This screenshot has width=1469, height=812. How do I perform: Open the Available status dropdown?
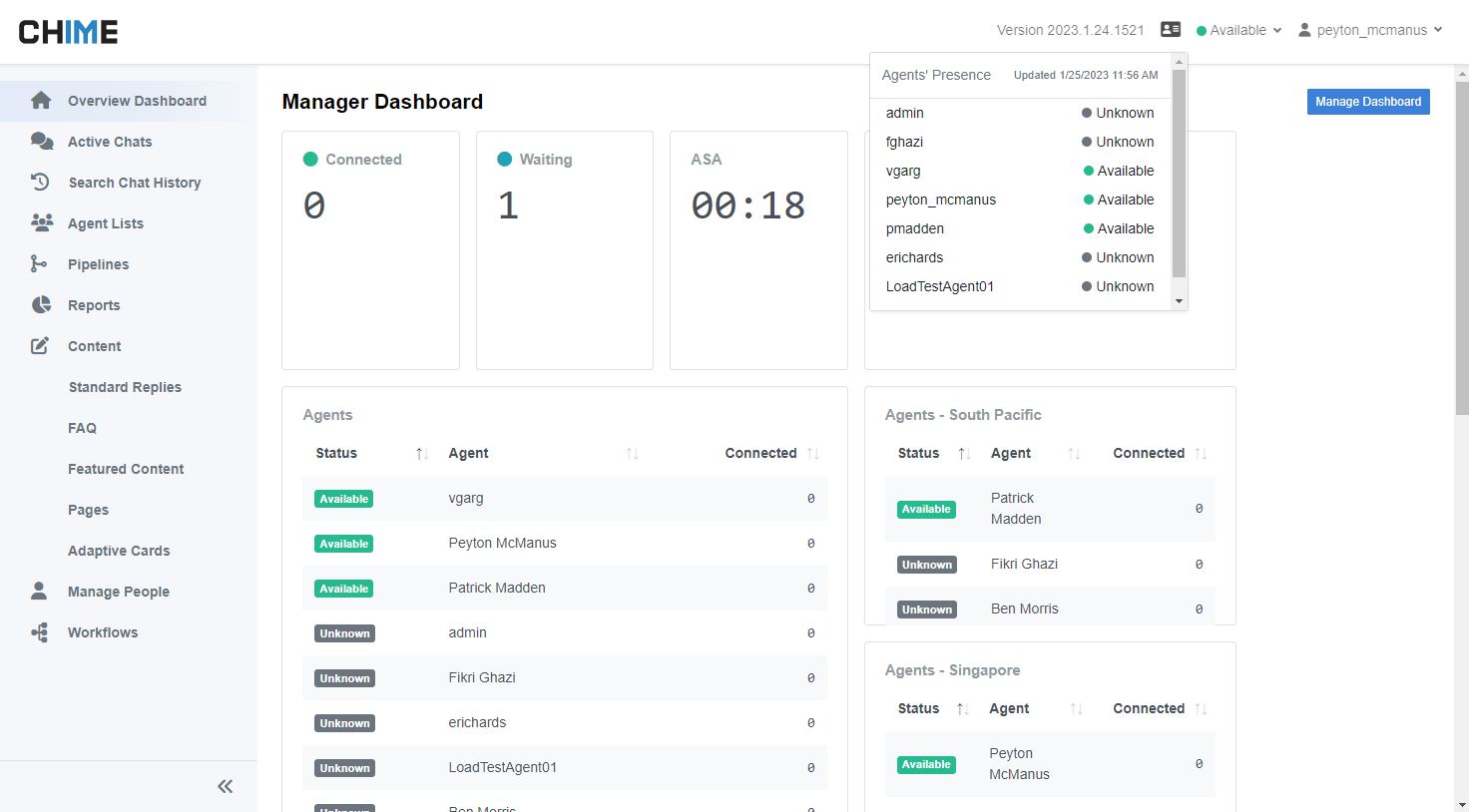pos(1238,30)
